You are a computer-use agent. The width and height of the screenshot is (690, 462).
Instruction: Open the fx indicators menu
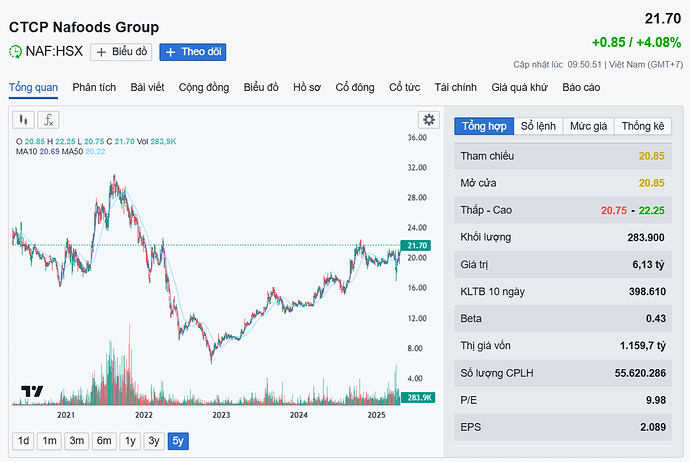click(48, 120)
